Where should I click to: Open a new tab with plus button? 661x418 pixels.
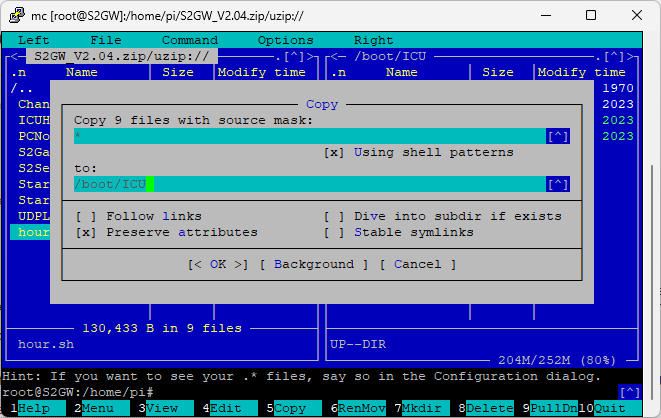pyautogui.click(x=439, y=16)
